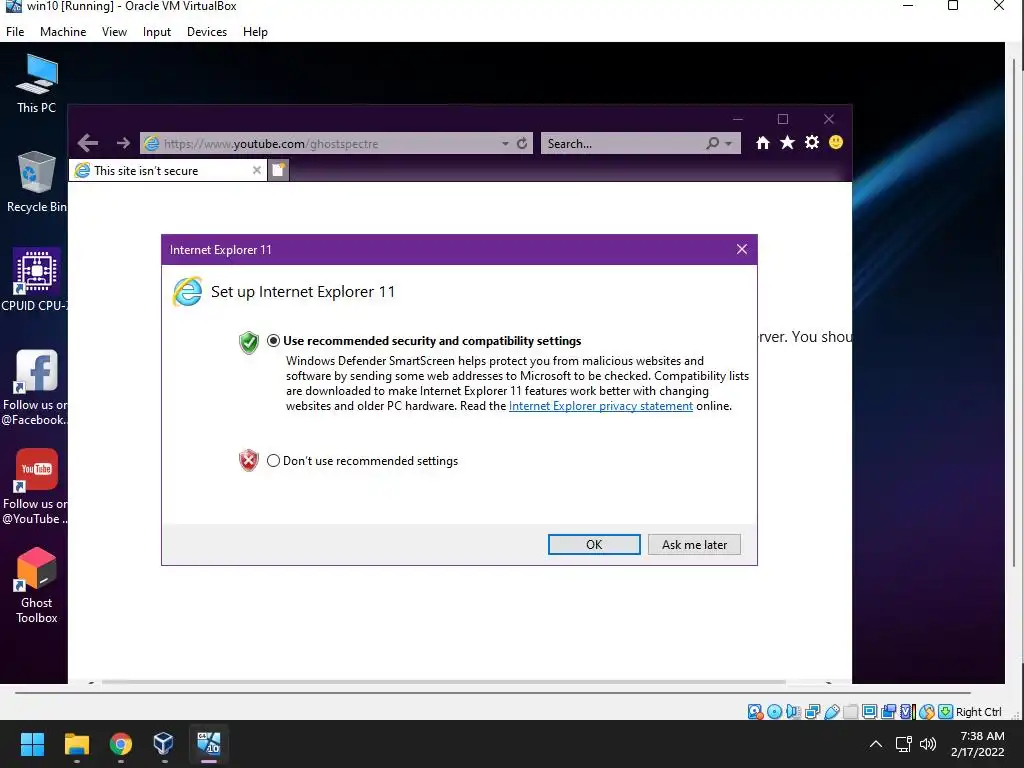Open the VirtualBox Help menu

pos(255,31)
